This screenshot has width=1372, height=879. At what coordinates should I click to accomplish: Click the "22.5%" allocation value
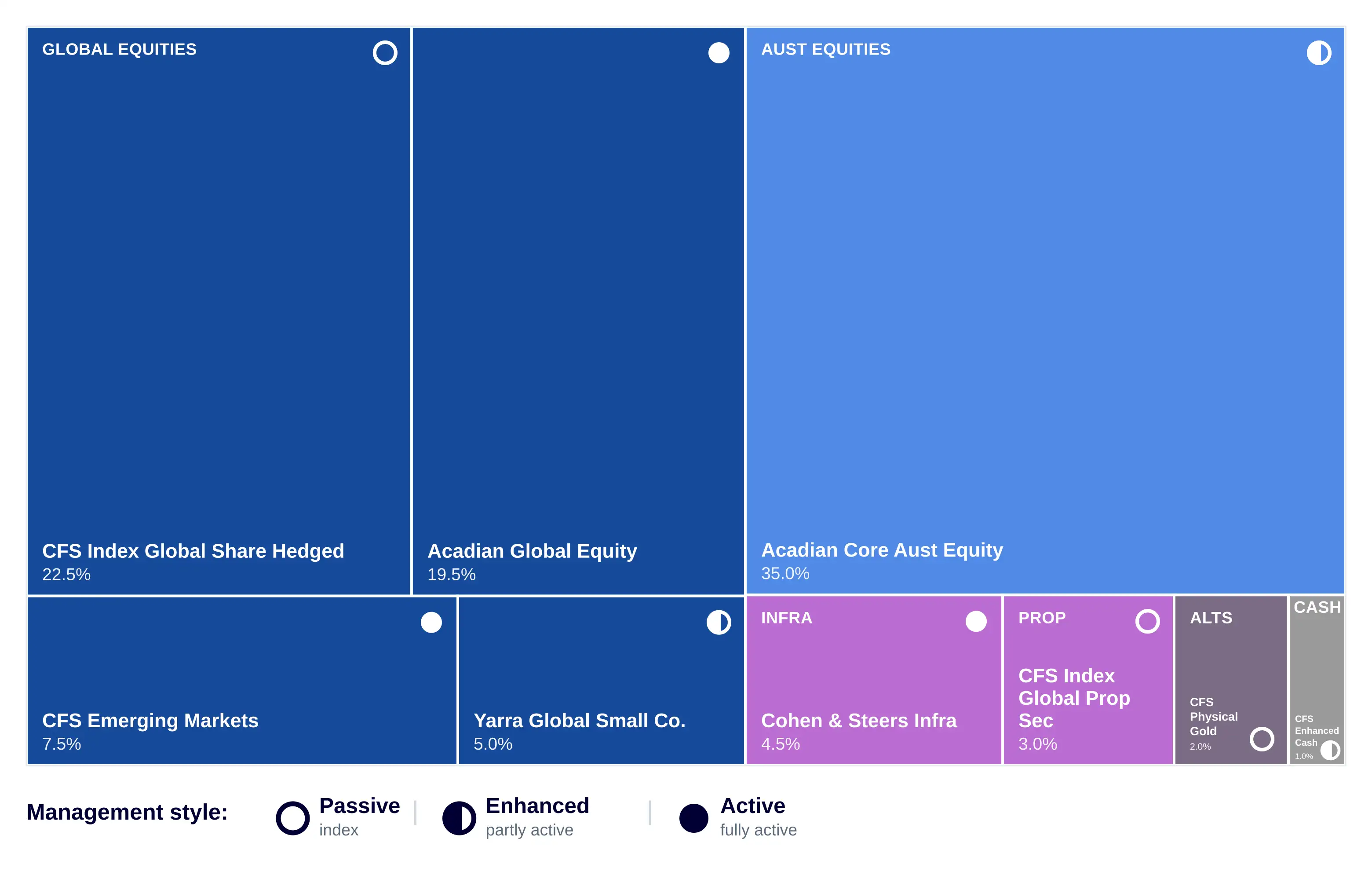pos(66,574)
